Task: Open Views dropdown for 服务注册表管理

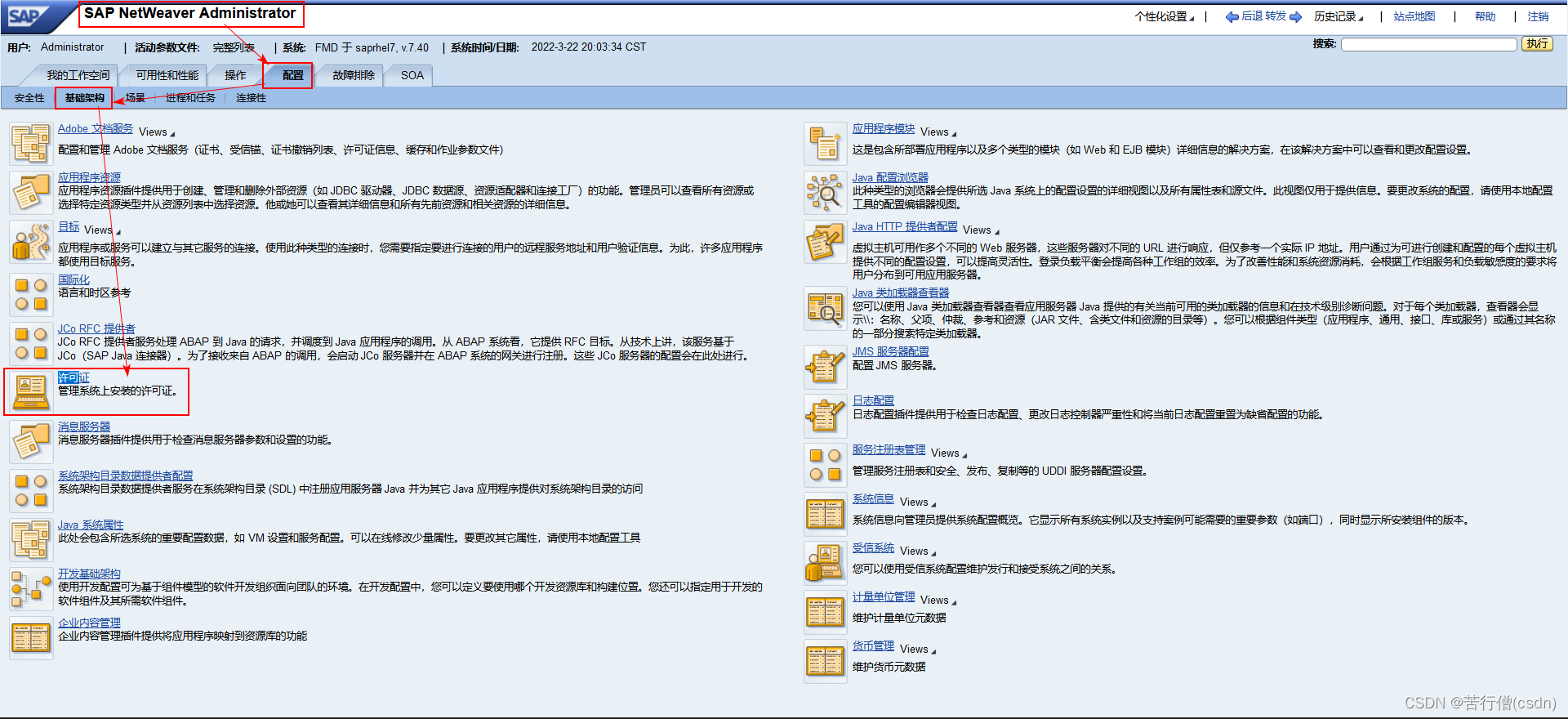Action: tap(948, 453)
